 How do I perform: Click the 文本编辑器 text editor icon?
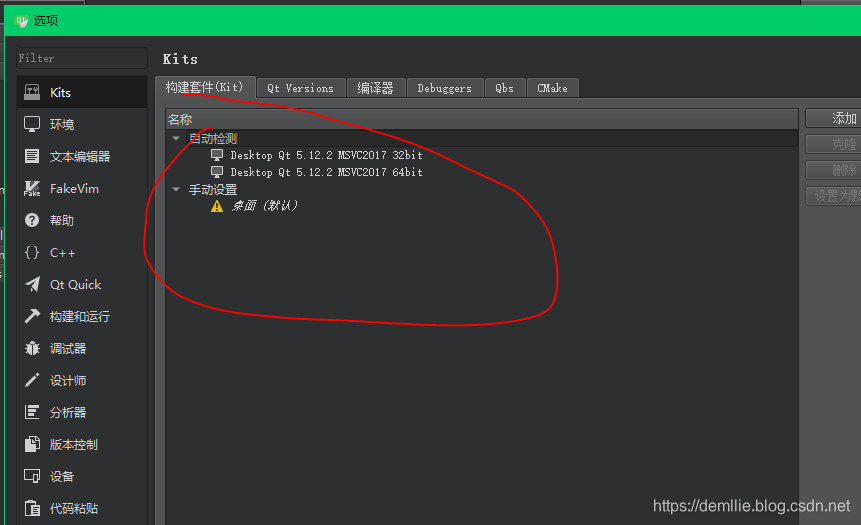coord(32,156)
